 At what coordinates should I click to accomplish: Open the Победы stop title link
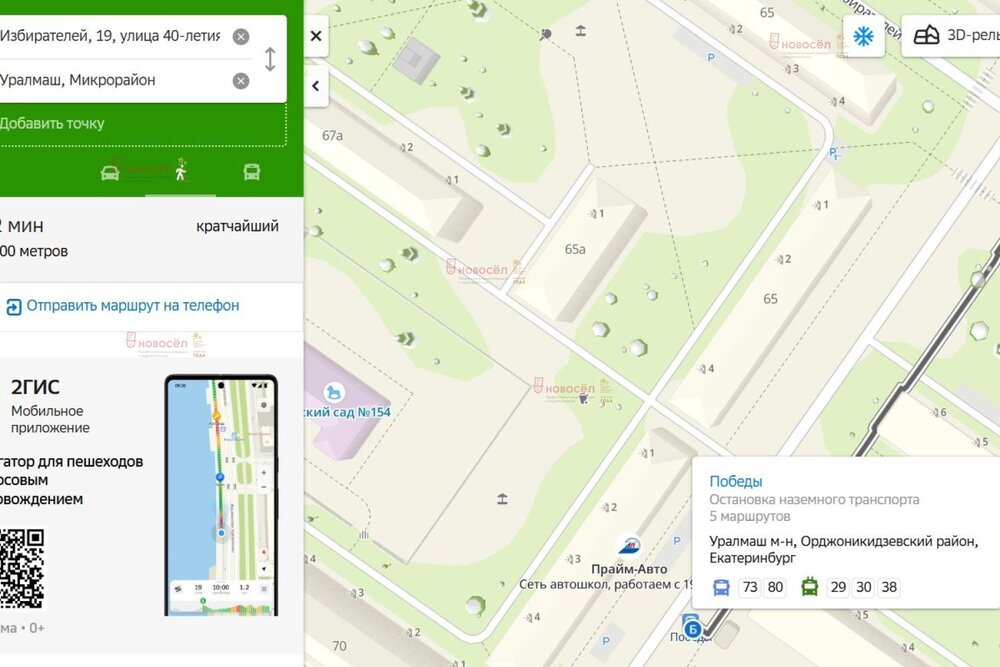[736, 481]
